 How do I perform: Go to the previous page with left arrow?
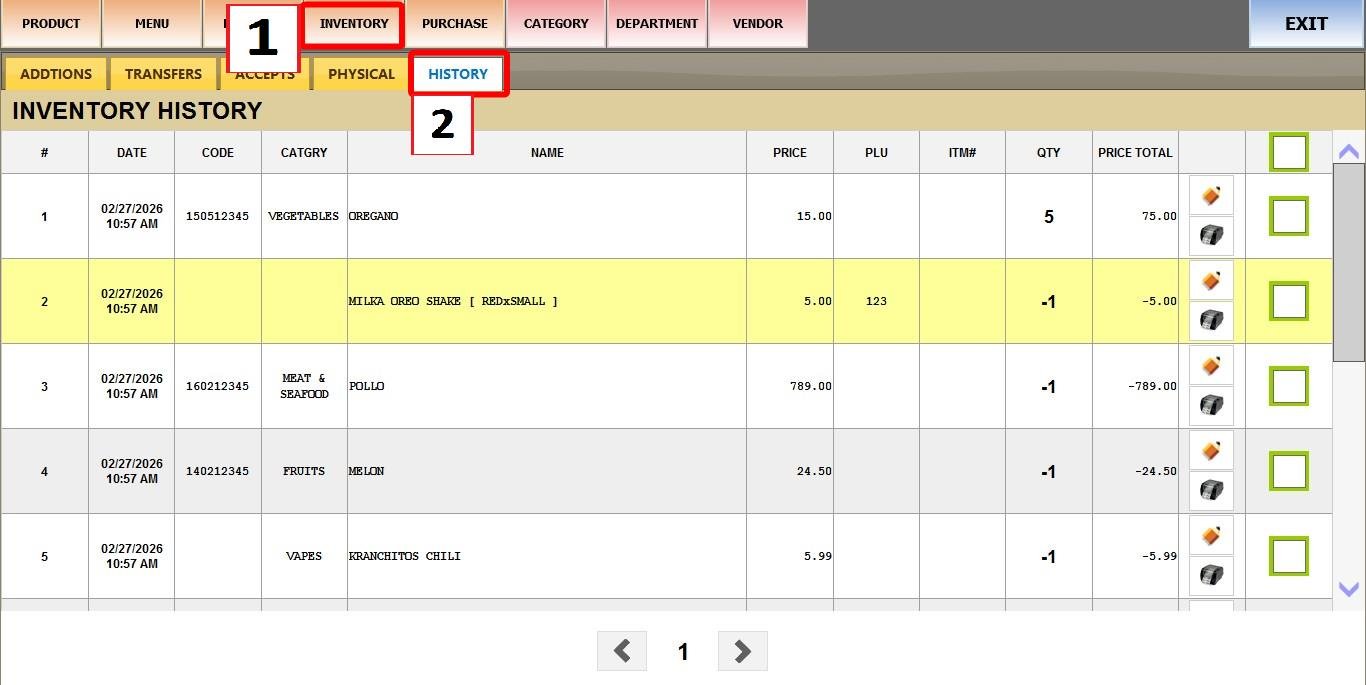622,652
